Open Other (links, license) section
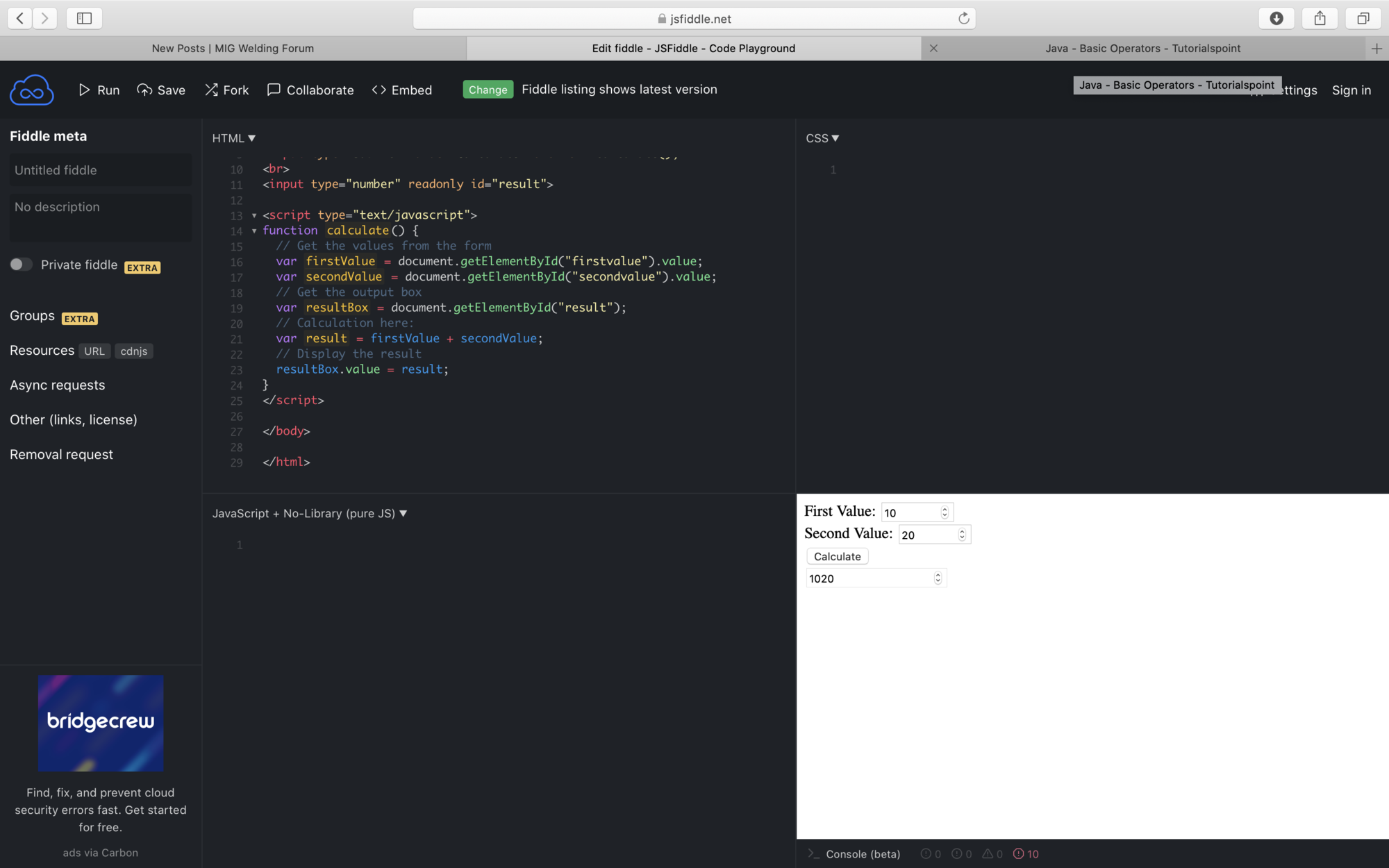 pyautogui.click(x=74, y=420)
